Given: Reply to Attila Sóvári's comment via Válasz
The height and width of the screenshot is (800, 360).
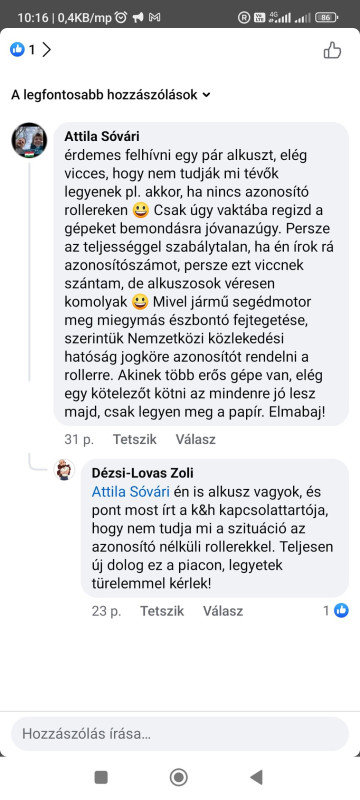Looking at the screenshot, I should tap(196, 439).
